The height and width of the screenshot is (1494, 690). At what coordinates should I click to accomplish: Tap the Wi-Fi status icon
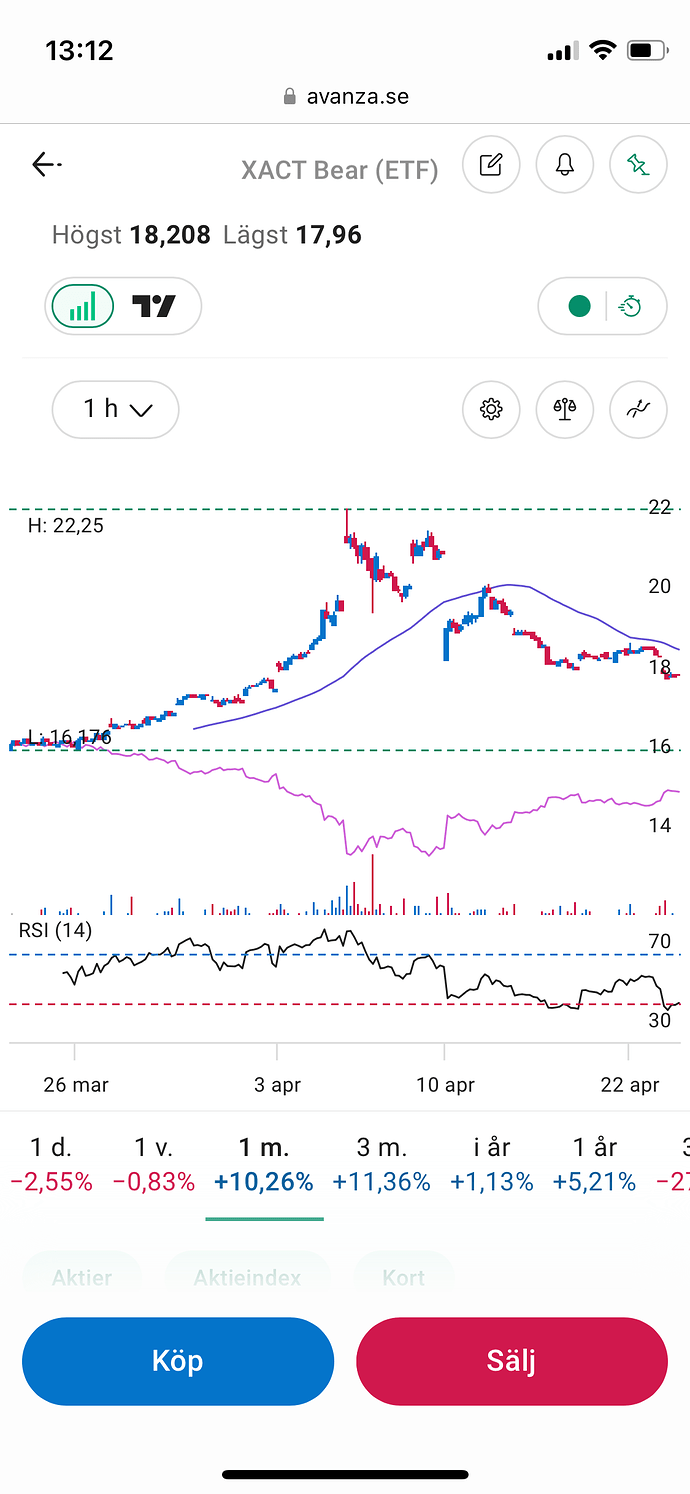[x=602, y=50]
